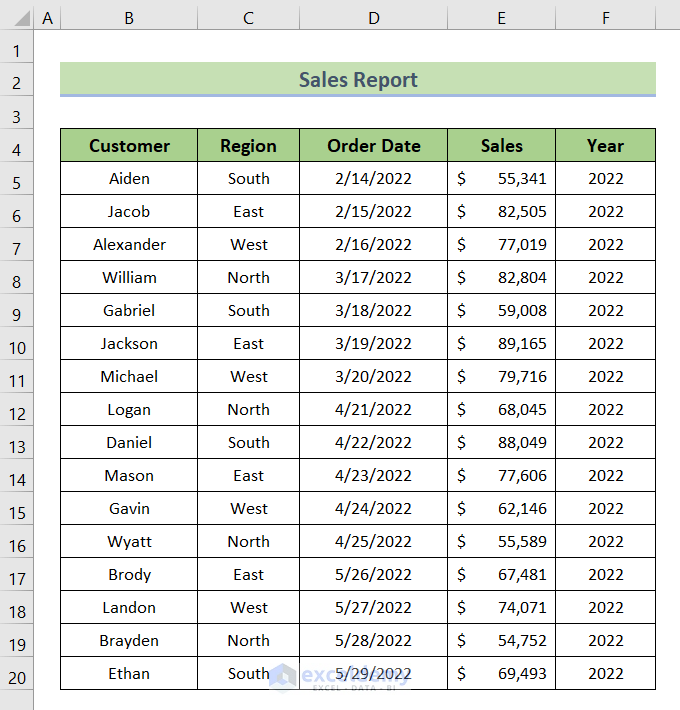Select the cell containing Wyatt

pos(129,542)
